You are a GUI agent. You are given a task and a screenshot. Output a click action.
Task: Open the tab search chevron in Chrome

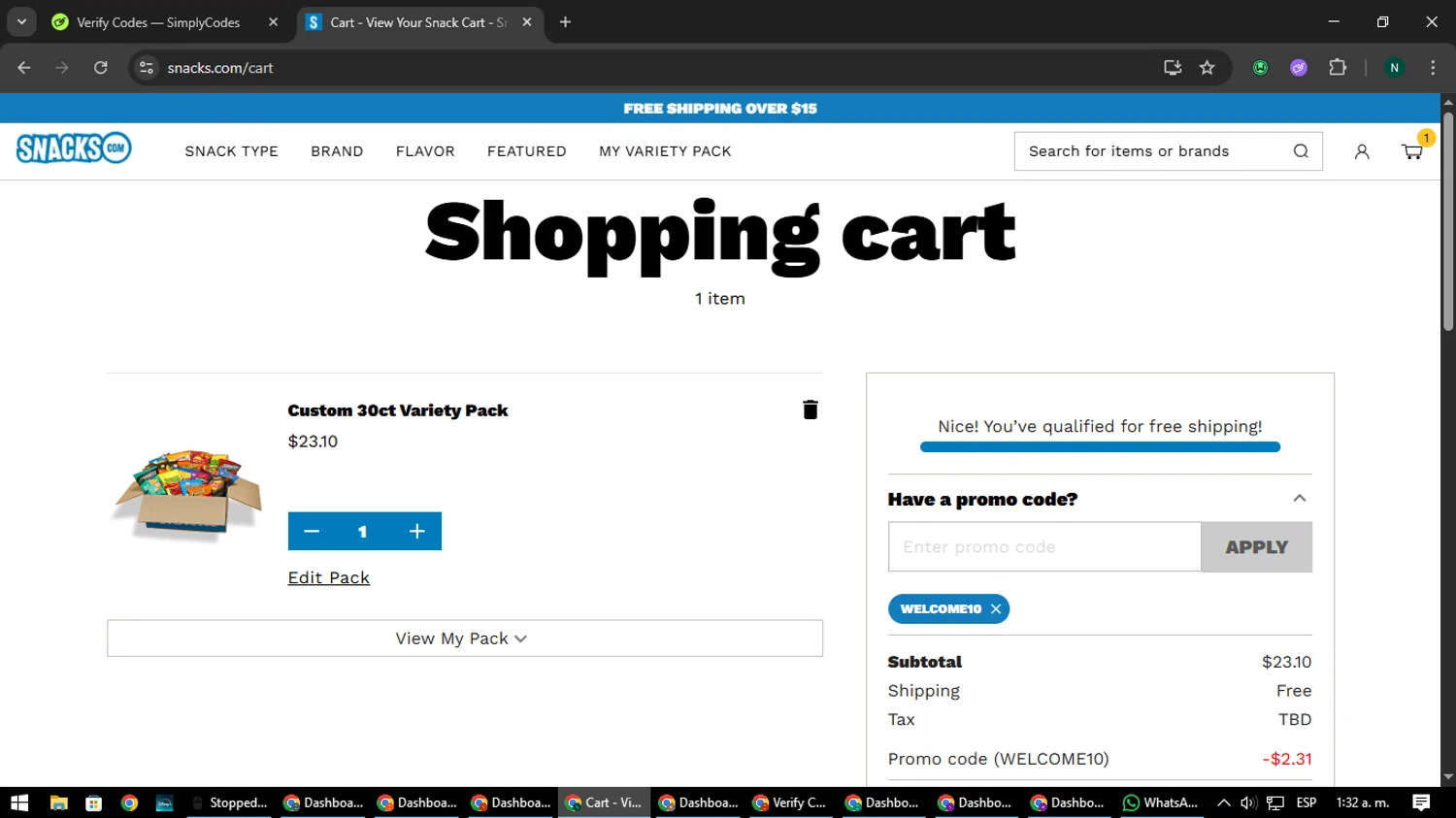pos(21,21)
